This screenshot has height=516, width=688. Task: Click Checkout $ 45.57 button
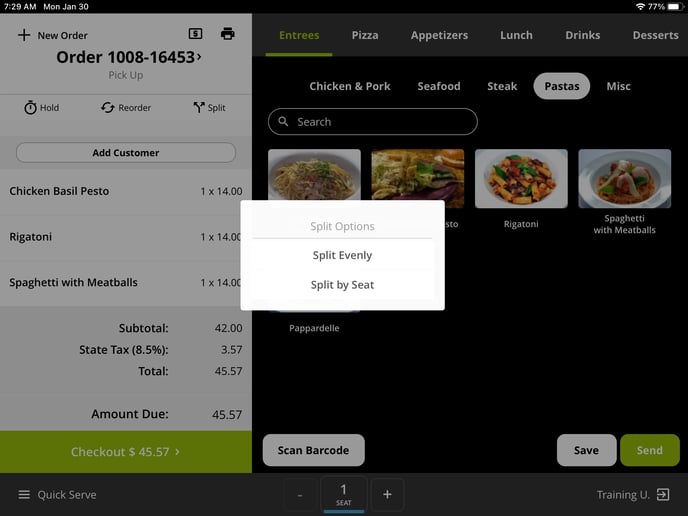(x=125, y=452)
